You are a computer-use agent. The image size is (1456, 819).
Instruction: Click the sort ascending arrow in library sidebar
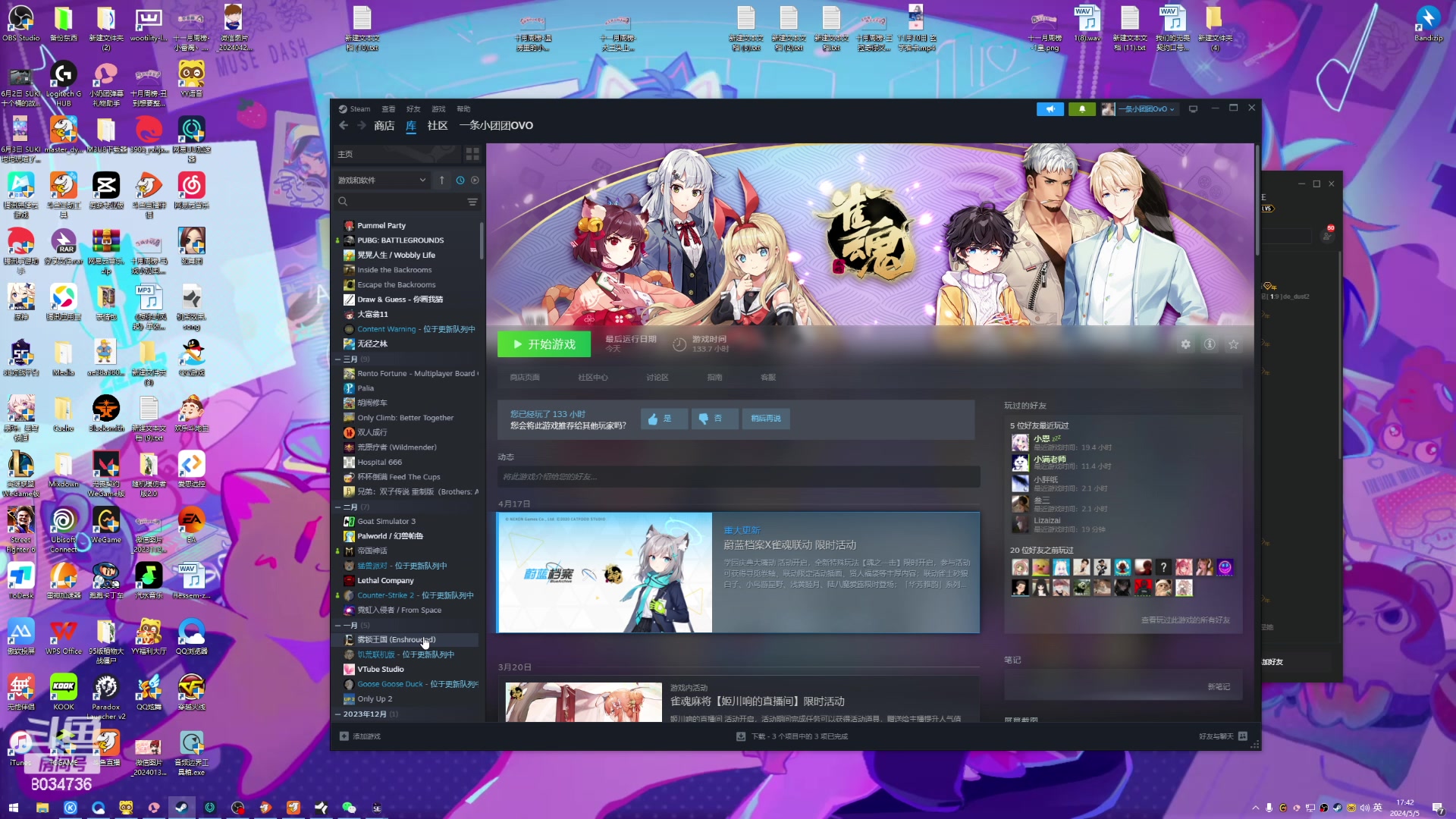point(441,180)
